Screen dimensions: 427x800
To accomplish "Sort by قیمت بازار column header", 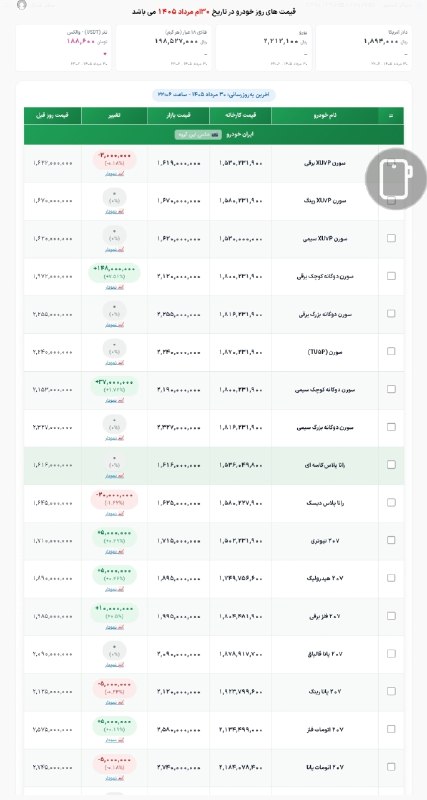I will (x=179, y=116).
